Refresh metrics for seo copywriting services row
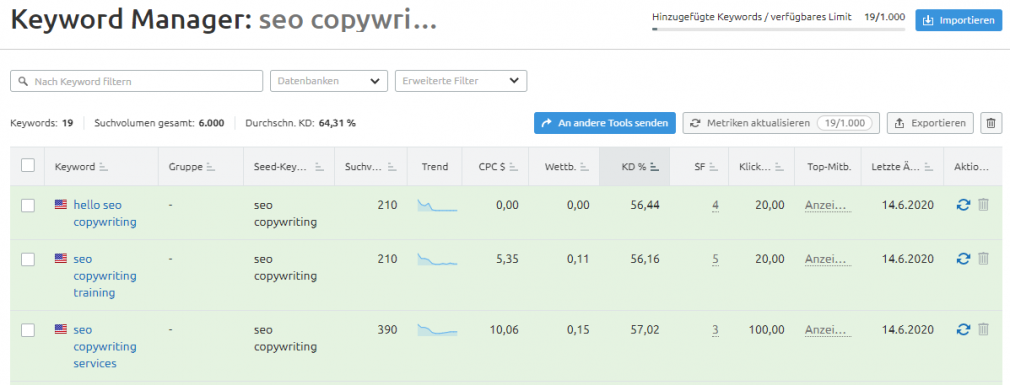Image resolution: width=1010 pixels, height=385 pixels. (x=963, y=330)
